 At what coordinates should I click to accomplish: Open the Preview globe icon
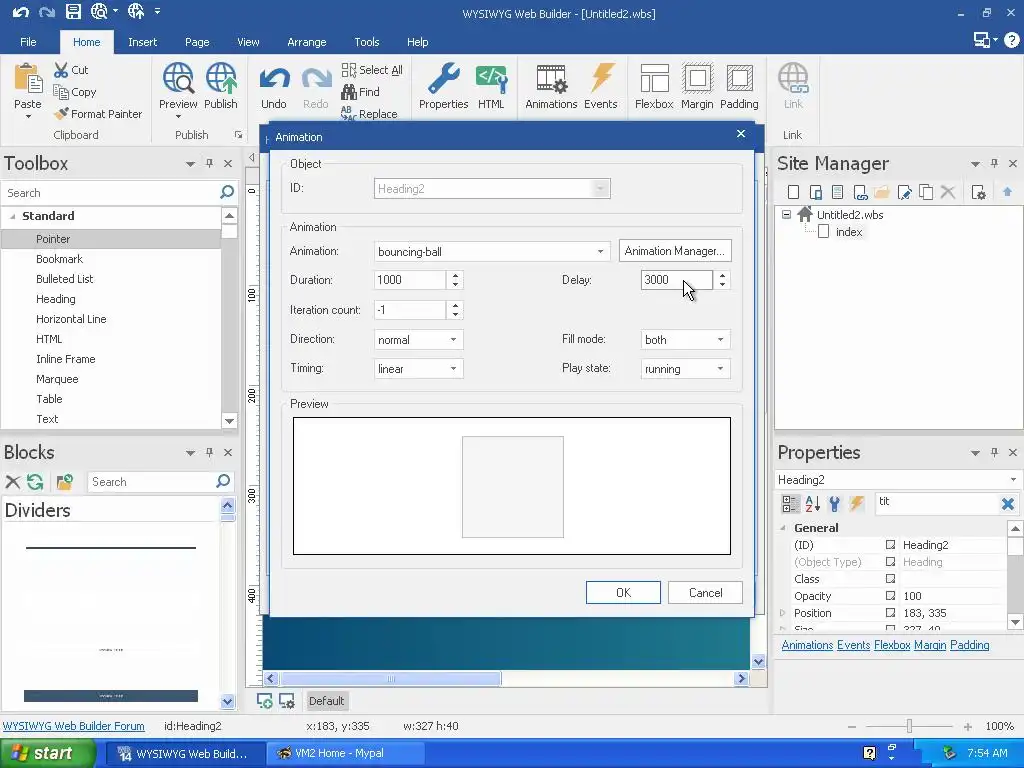tap(178, 78)
